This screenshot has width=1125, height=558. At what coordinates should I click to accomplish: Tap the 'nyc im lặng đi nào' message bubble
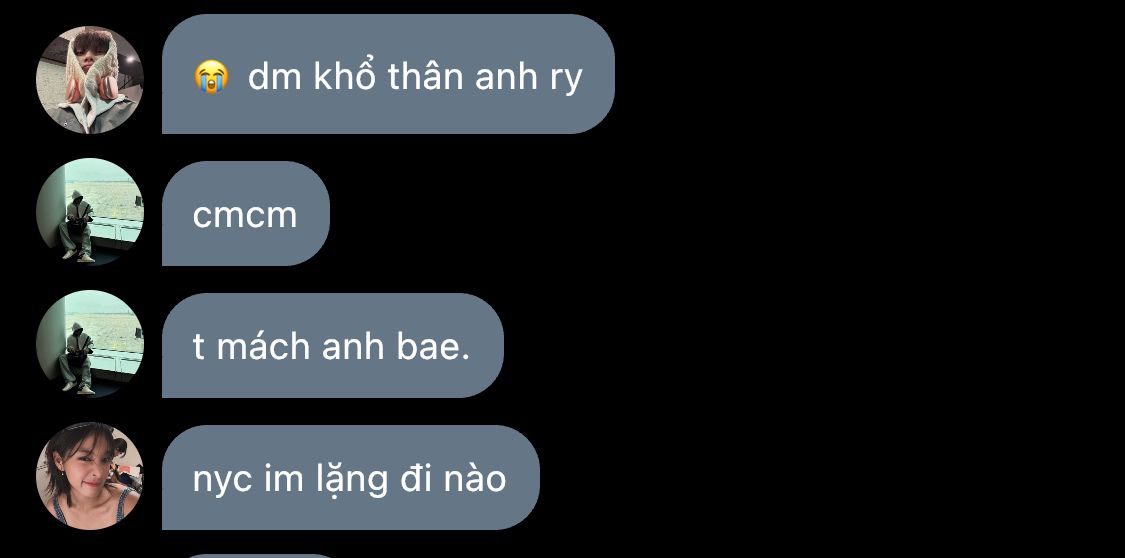click(351, 478)
